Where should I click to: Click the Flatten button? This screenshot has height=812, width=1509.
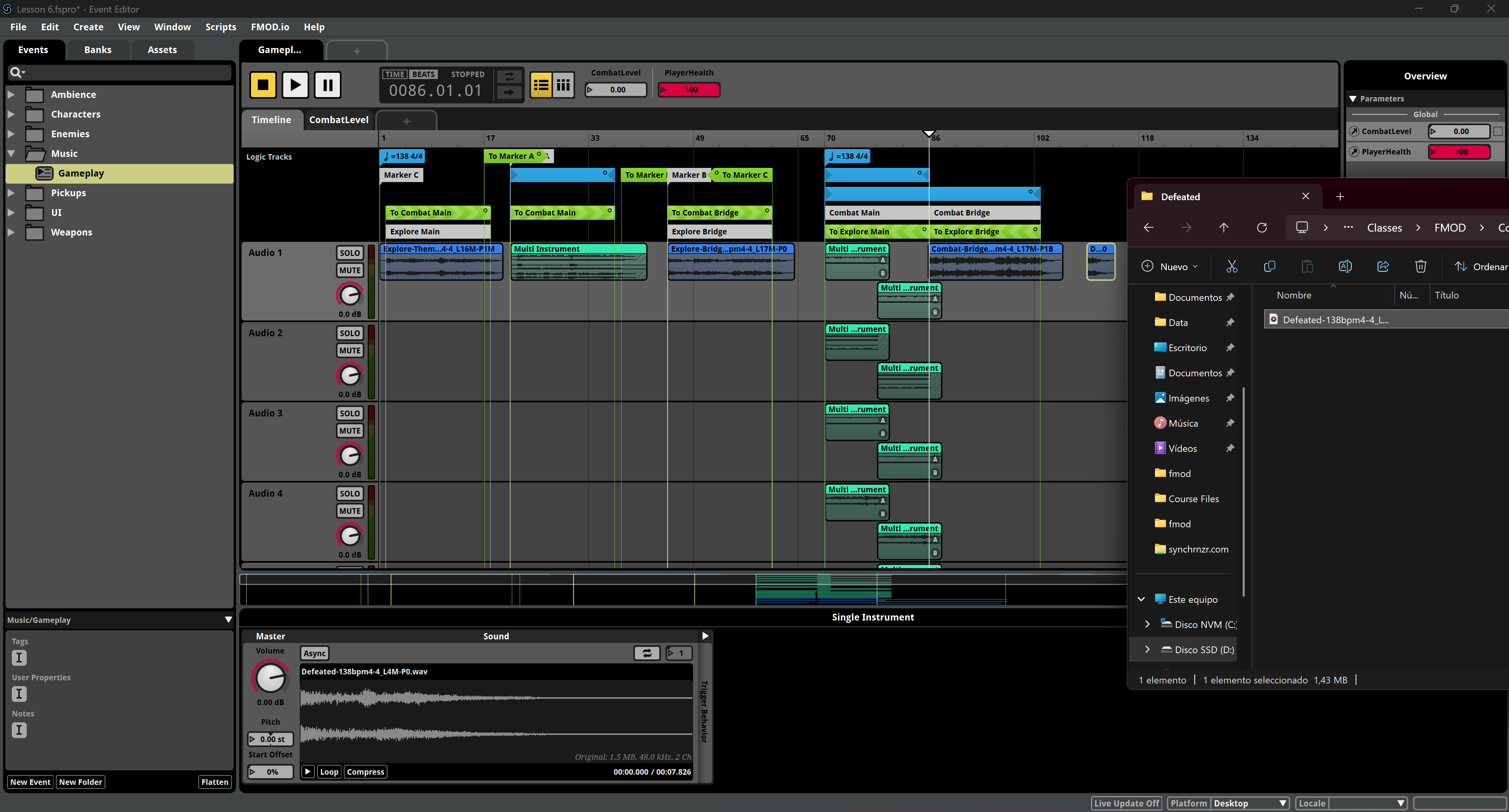pyautogui.click(x=215, y=782)
